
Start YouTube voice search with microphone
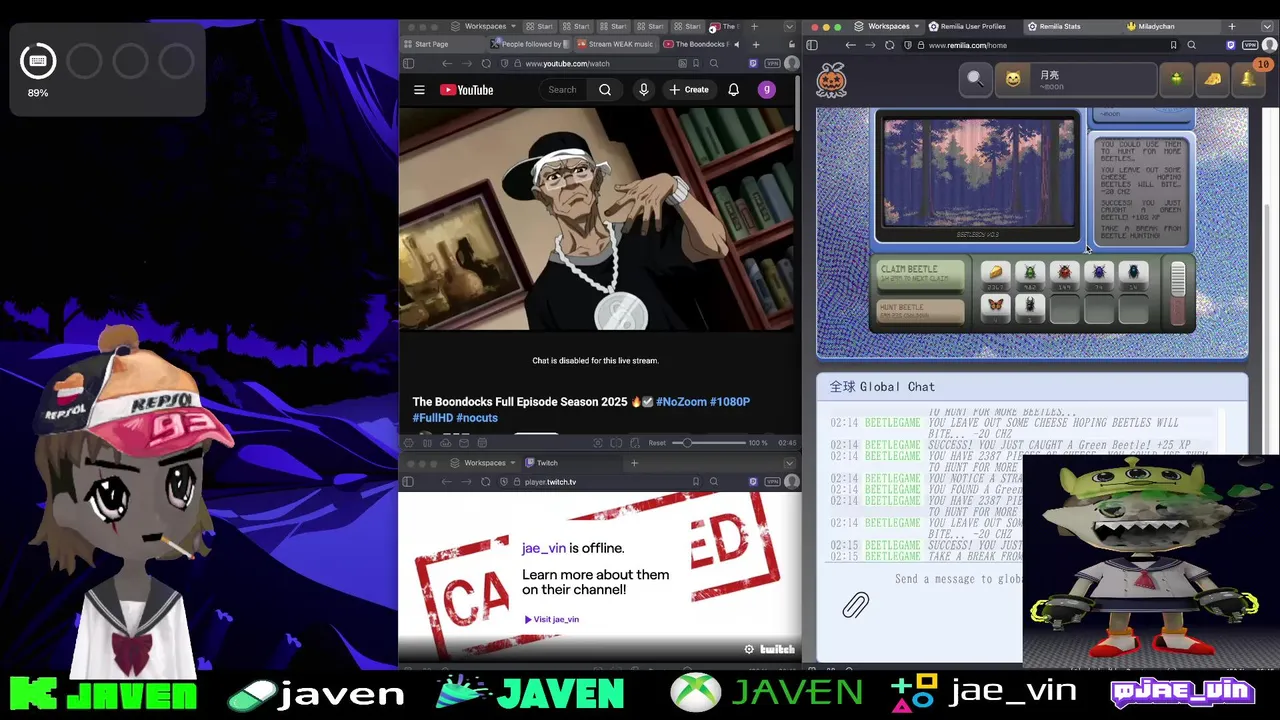click(644, 90)
